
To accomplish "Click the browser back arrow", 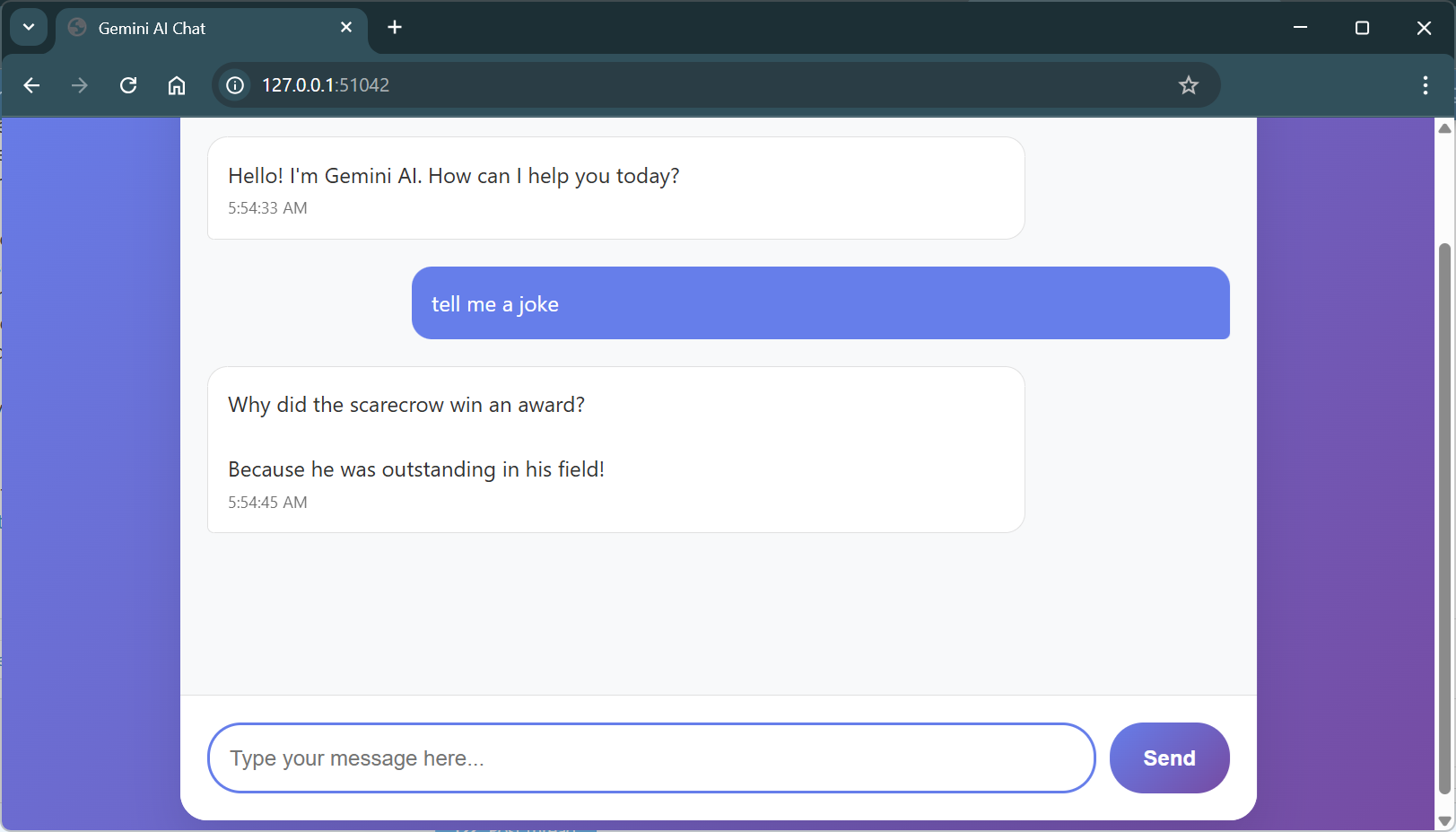I will coord(32,85).
